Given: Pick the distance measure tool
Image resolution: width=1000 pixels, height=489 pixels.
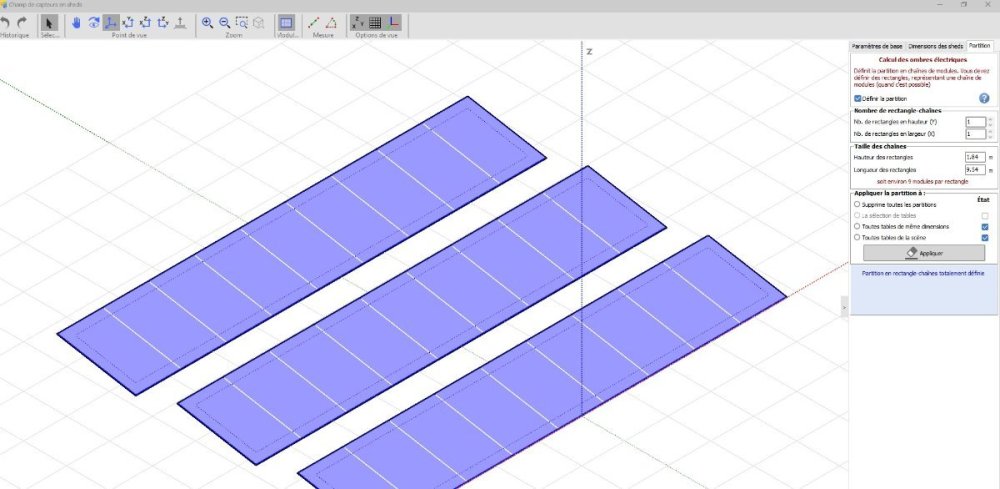Looking at the screenshot, I should [313, 22].
